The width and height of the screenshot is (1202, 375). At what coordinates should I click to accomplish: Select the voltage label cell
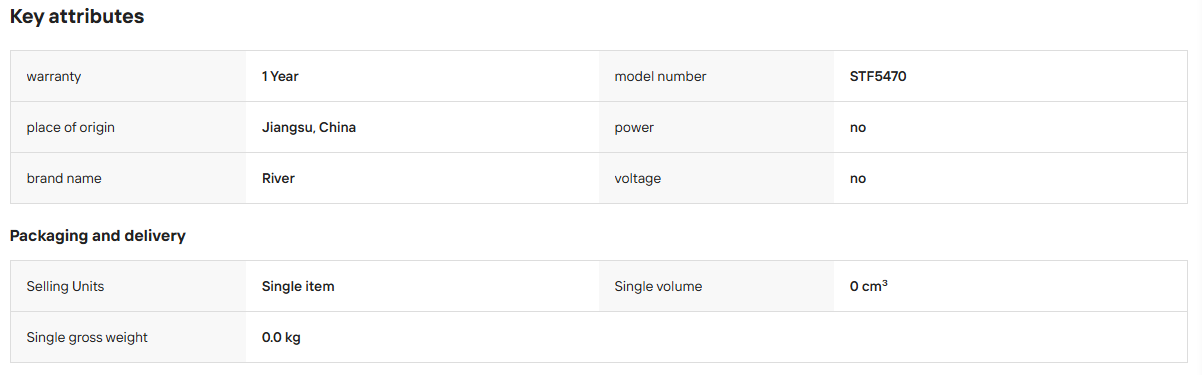pos(716,178)
